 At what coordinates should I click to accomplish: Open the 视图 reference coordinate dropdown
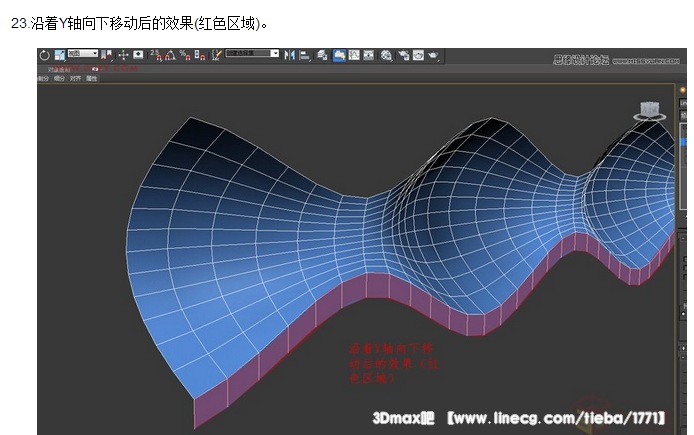[x=83, y=53]
